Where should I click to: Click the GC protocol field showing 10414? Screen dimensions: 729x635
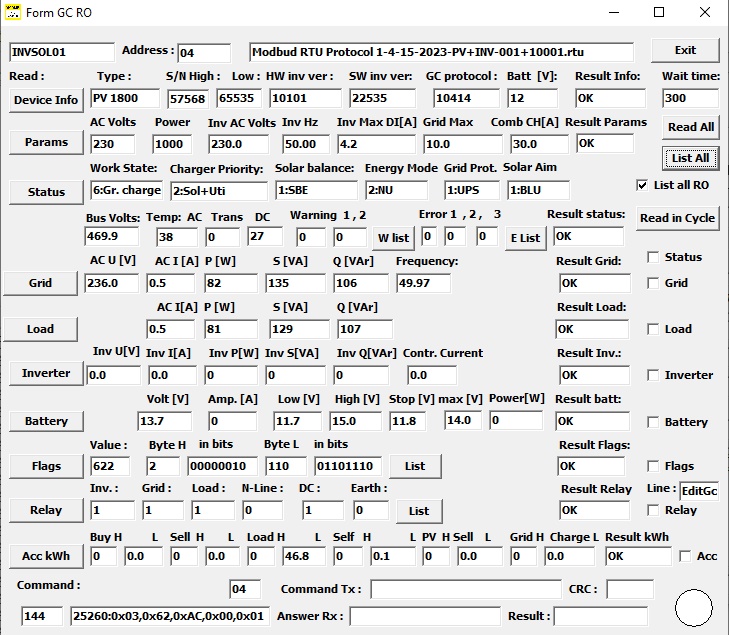(x=467, y=98)
